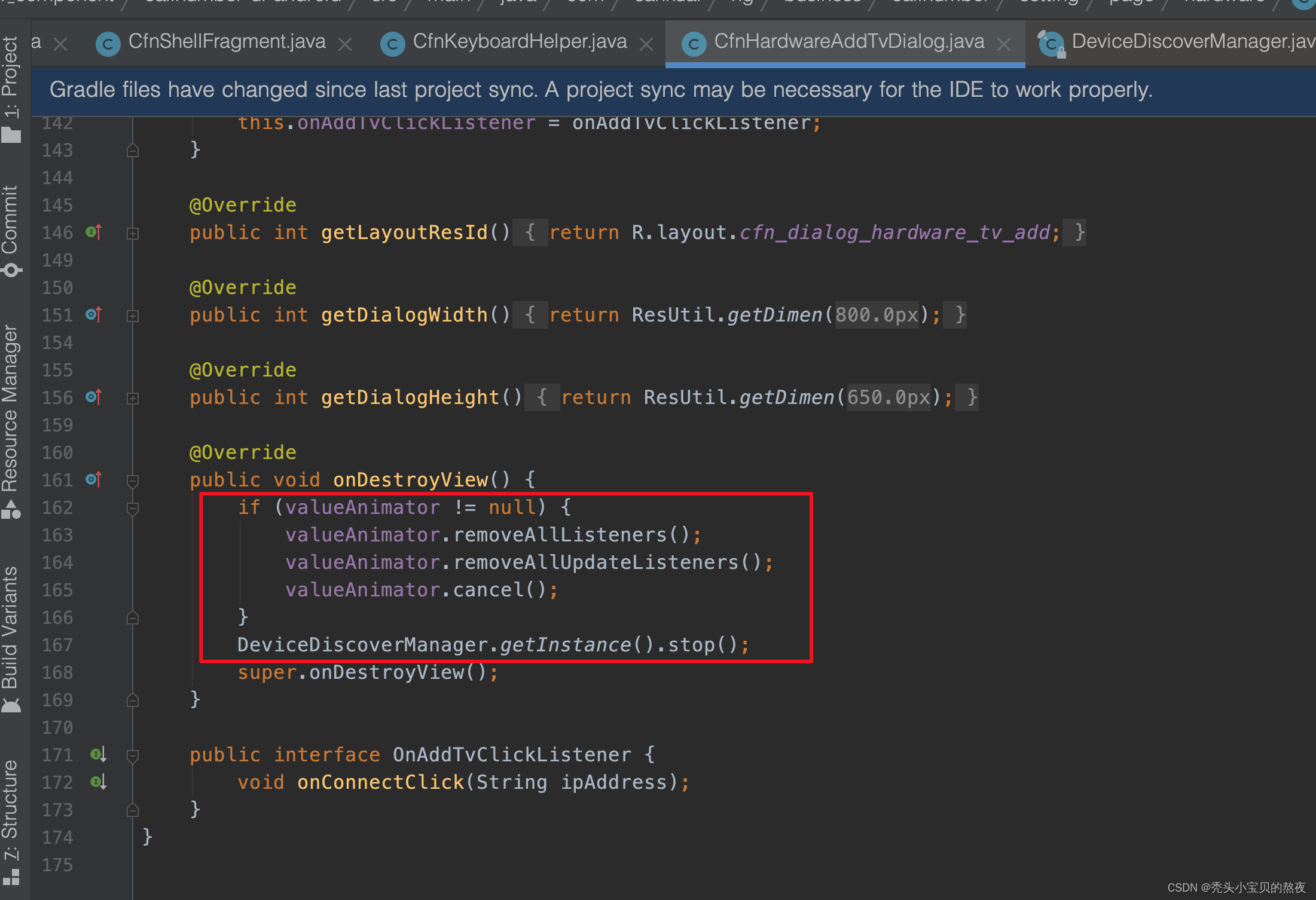Collapse the OnAddTvClickListener interface fold
This screenshot has height=900, width=1316.
[133, 755]
